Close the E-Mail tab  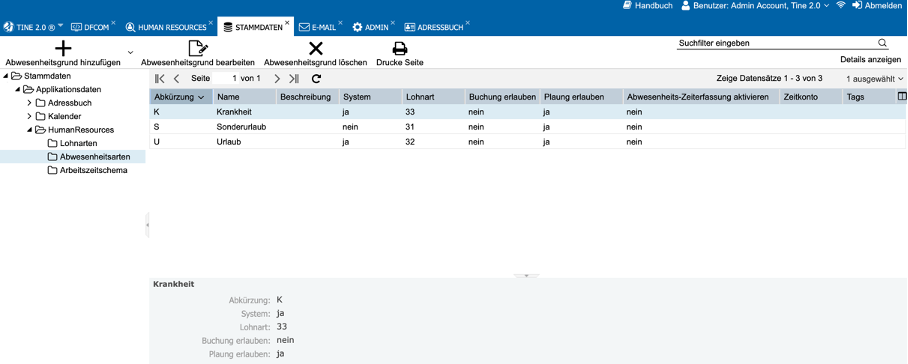tap(340, 23)
